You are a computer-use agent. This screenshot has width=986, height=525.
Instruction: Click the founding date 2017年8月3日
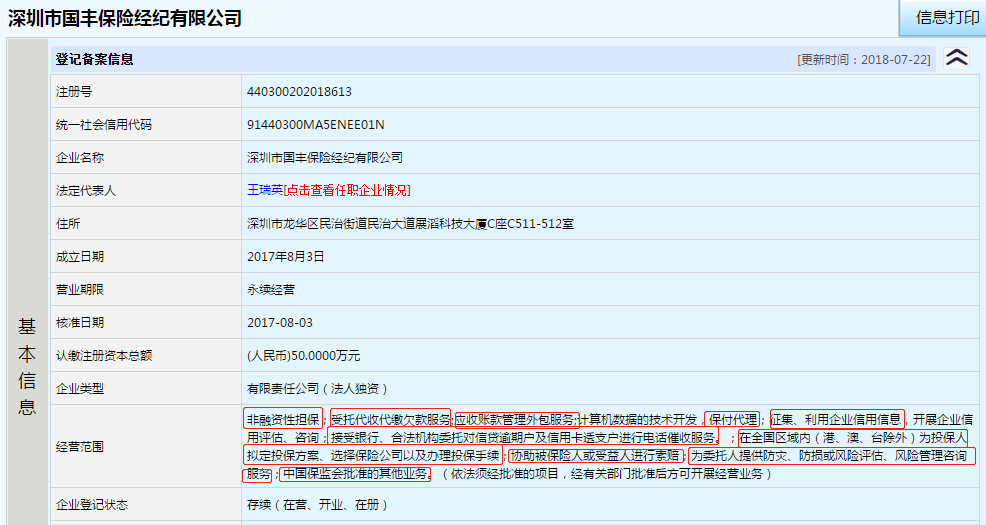point(285,256)
